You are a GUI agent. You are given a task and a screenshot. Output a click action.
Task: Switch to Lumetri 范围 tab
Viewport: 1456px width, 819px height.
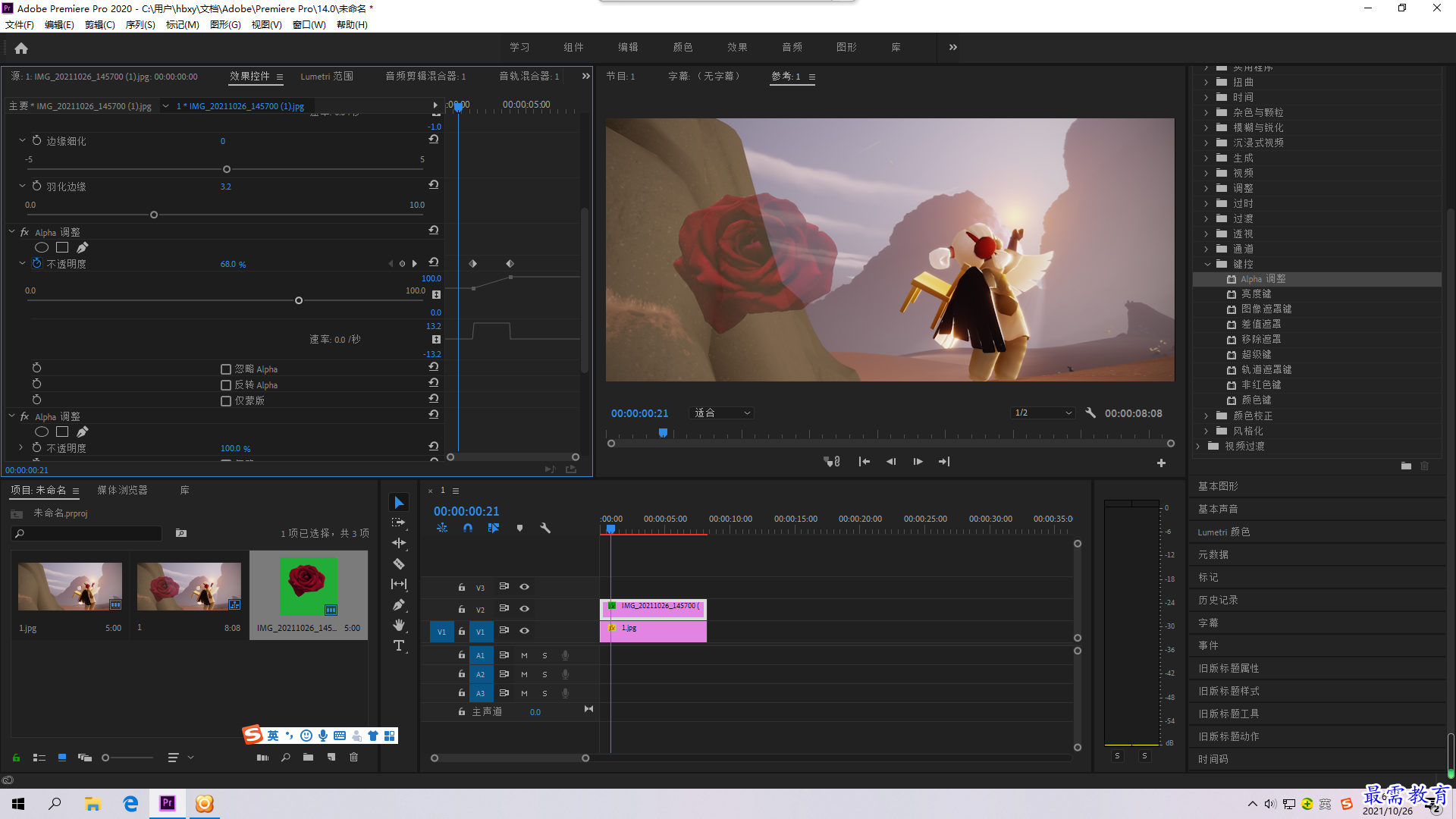(327, 76)
